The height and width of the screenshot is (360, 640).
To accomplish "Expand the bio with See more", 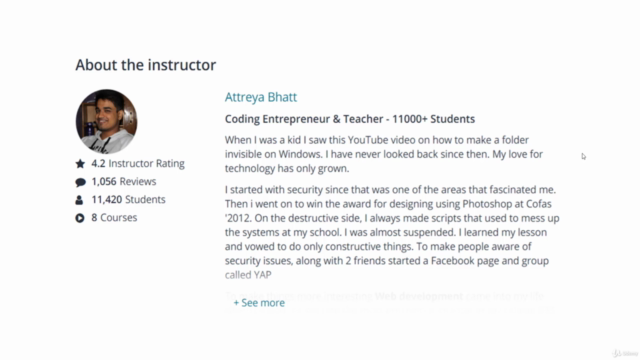I will [x=259, y=303].
